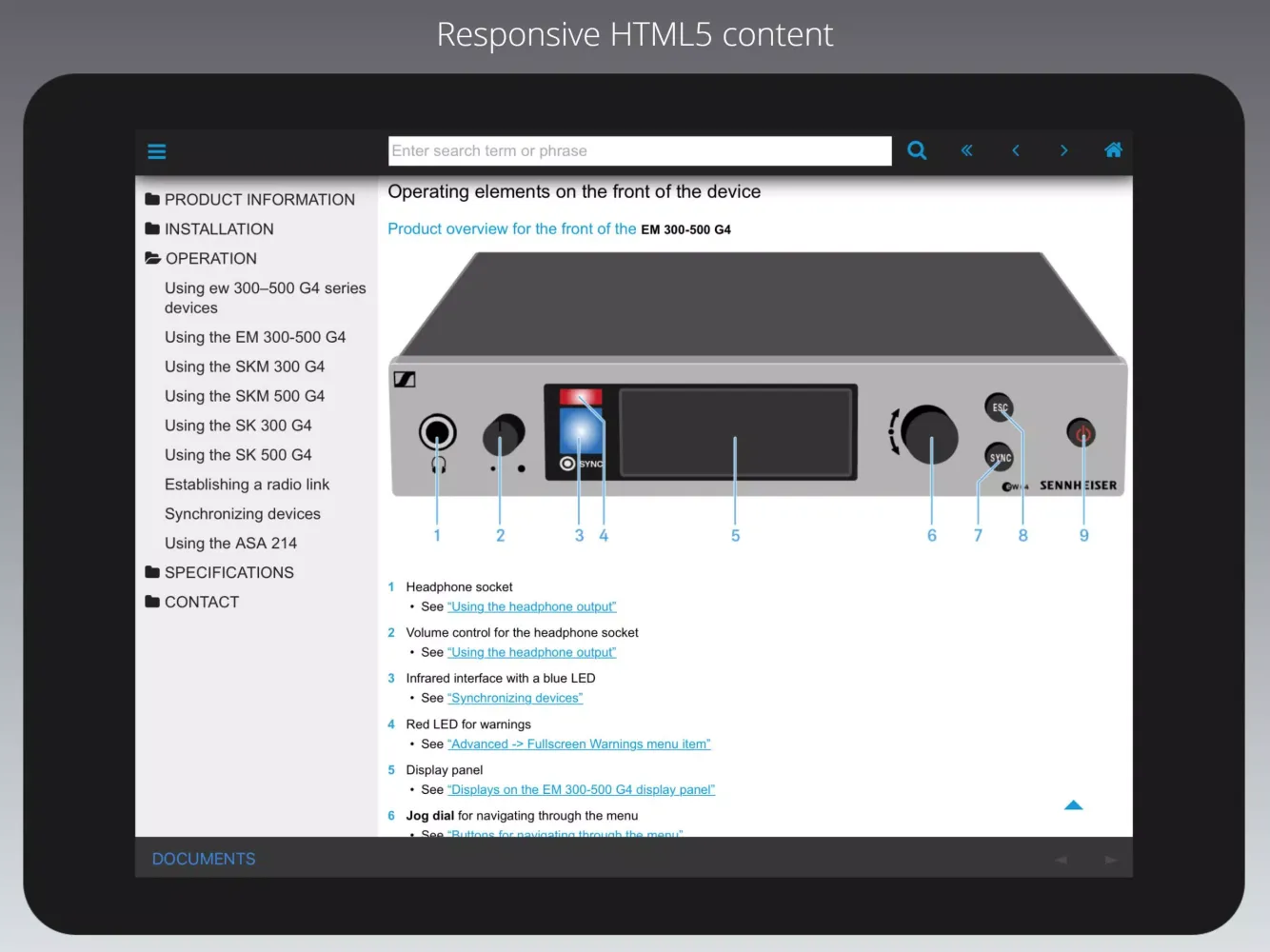Go to previous page arrow
The width and height of the screenshot is (1270, 952).
click(1016, 150)
